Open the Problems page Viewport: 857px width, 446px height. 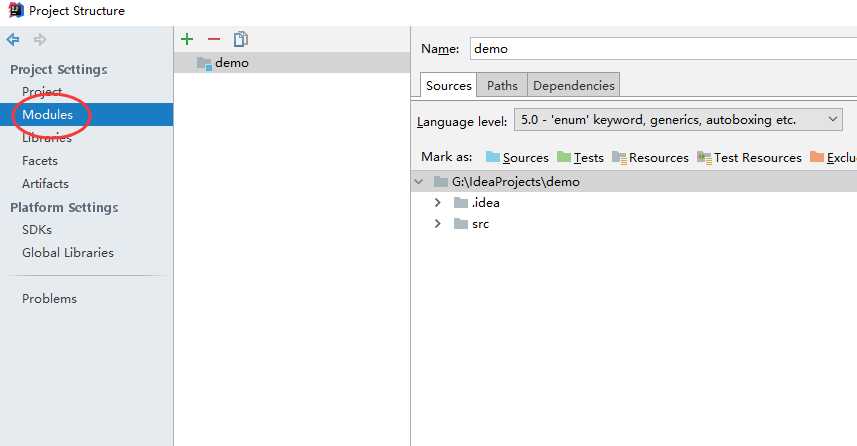[49, 298]
